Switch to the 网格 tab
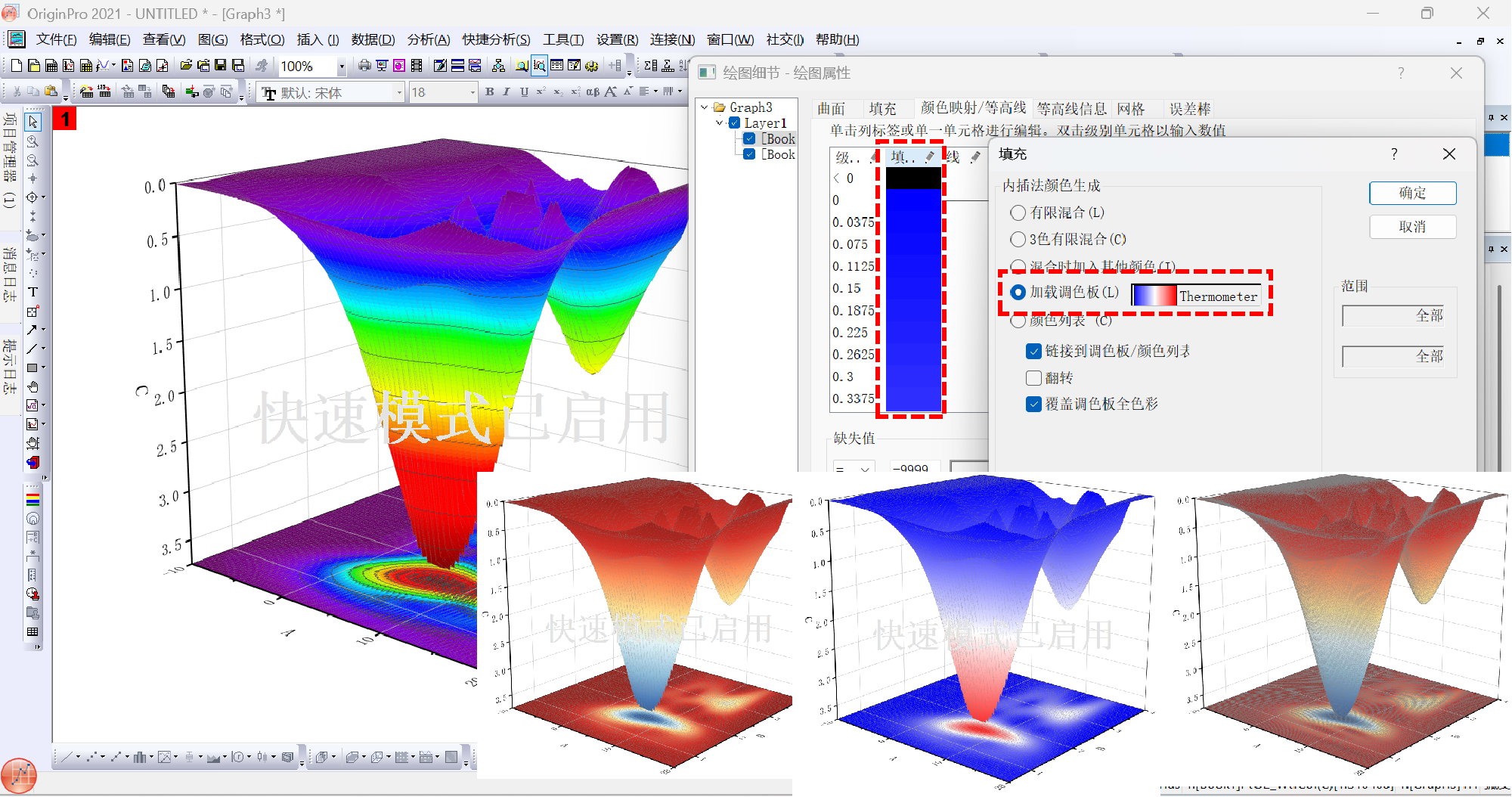The image size is (1512, 797). point(1131,109)
